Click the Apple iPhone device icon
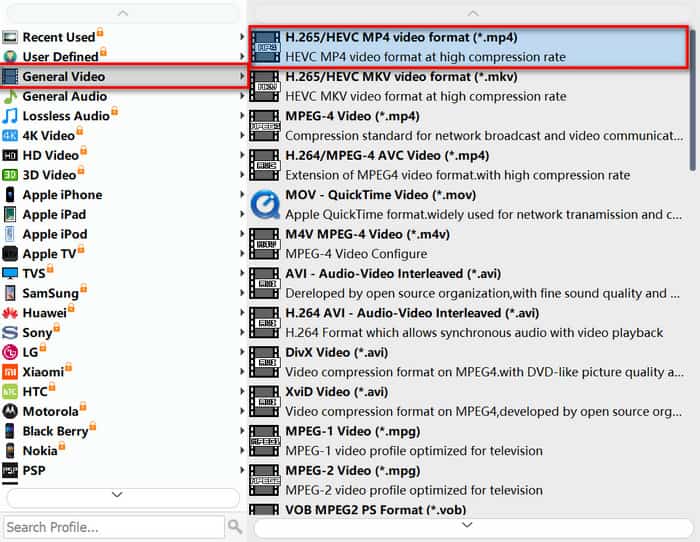This screenshot has height=542, width=700. [x=10, y=195]
